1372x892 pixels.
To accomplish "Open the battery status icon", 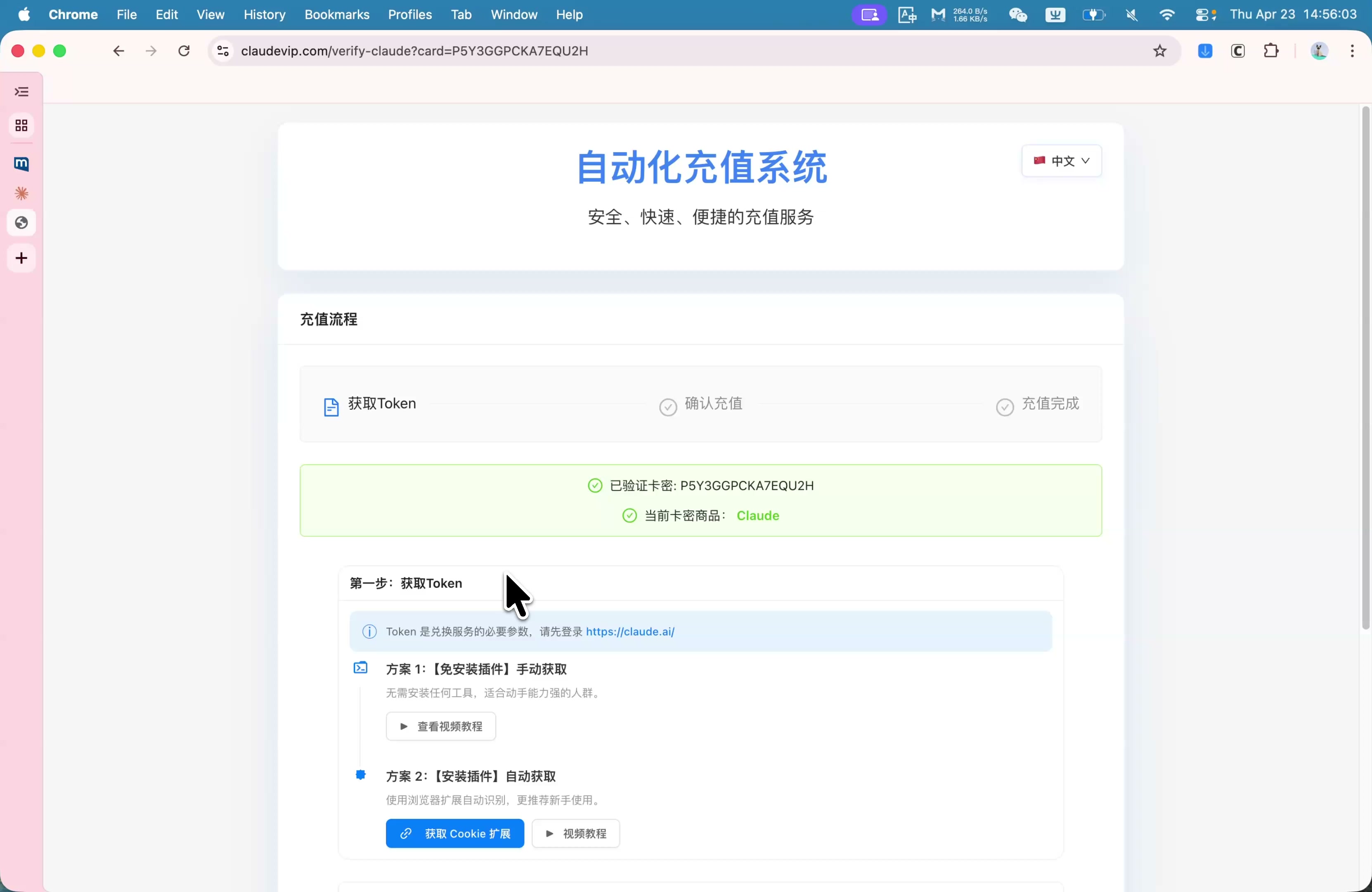I will click(1093, 14).
